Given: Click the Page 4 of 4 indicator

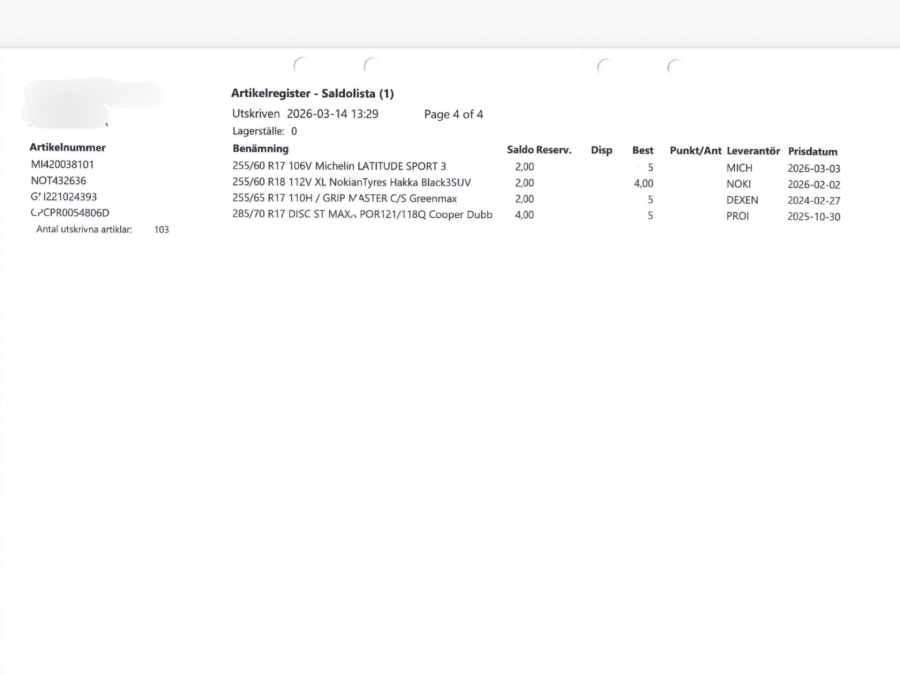Looking at the screenshot, I should [453, 114].
